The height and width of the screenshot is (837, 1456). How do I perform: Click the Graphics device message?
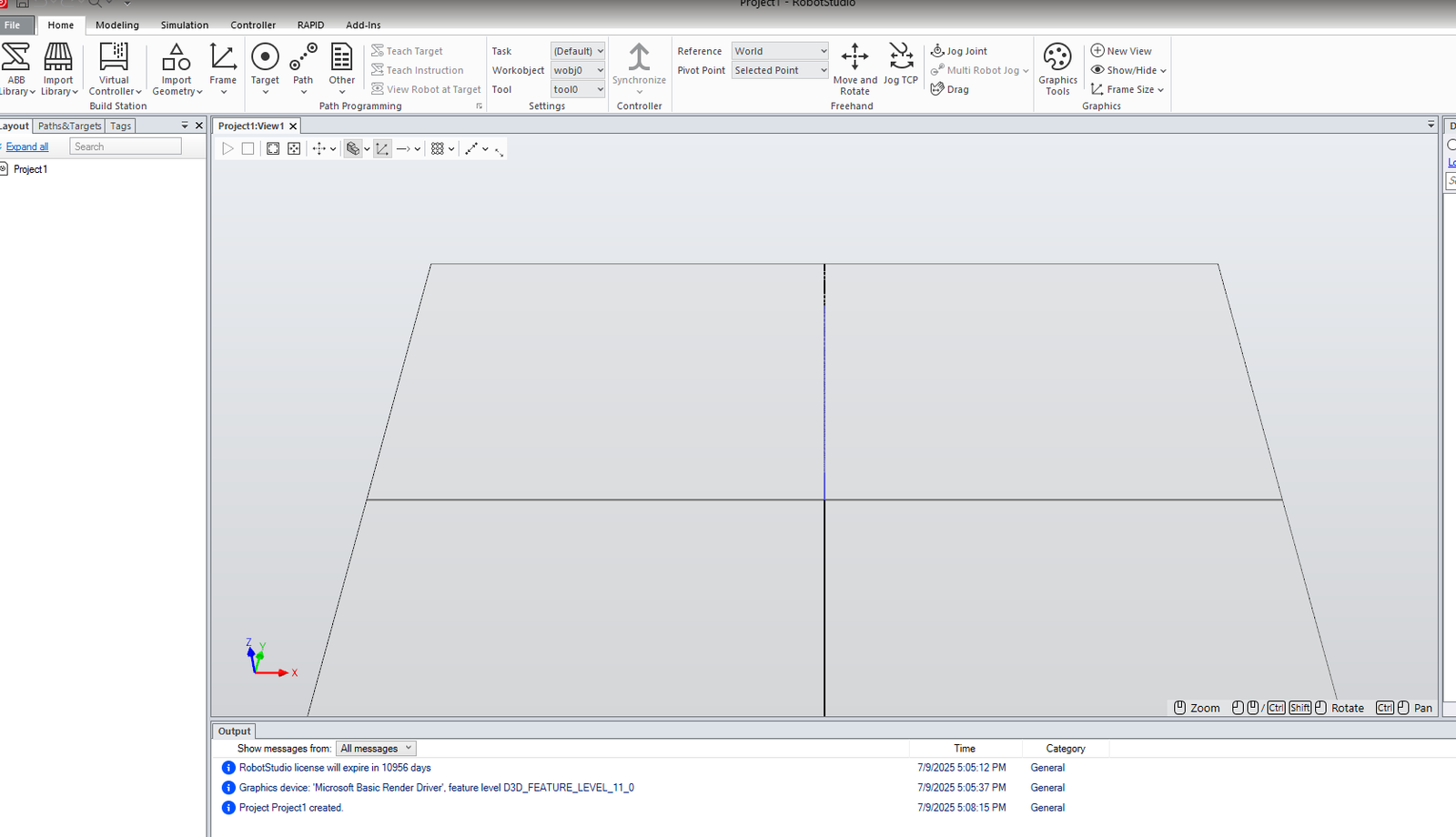(437, 788)
